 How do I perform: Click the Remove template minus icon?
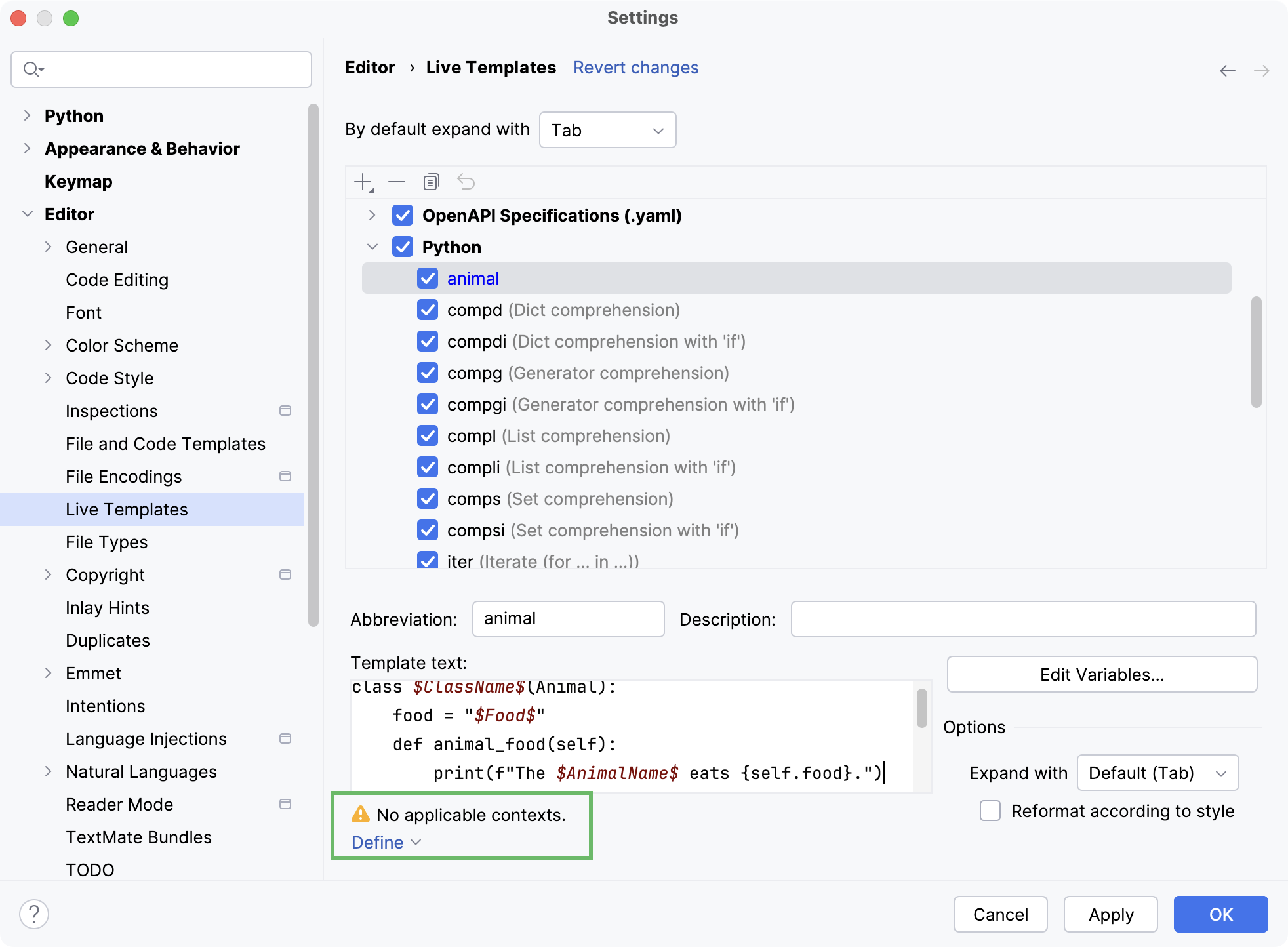click(397, 182)
